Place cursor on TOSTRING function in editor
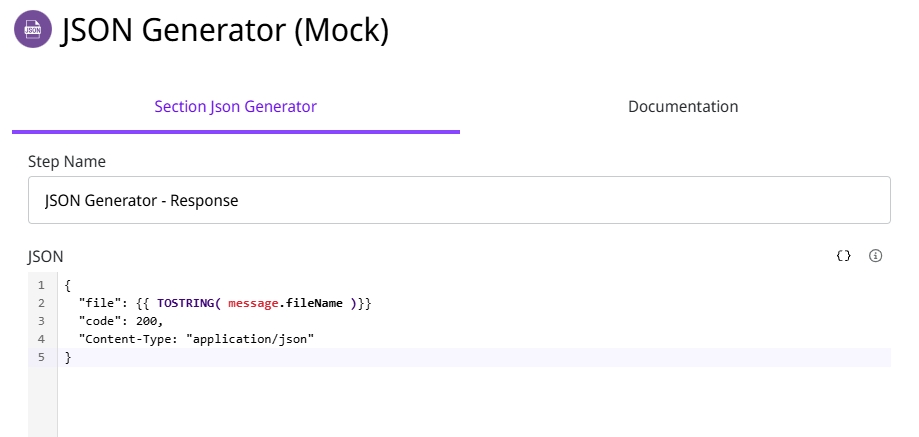Screen dimensions: 919x437 pos(190,303)
